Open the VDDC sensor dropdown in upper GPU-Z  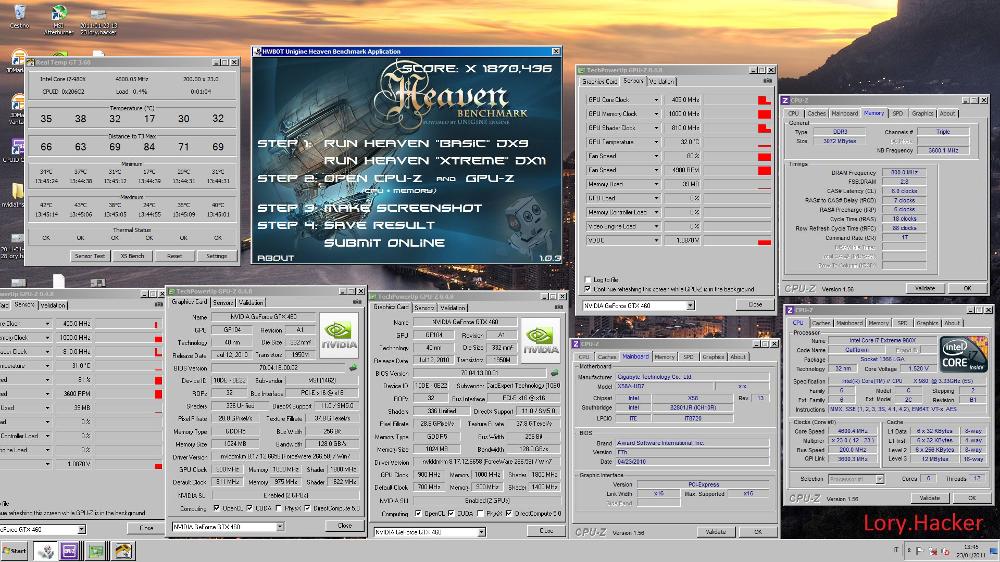[656, 240]
